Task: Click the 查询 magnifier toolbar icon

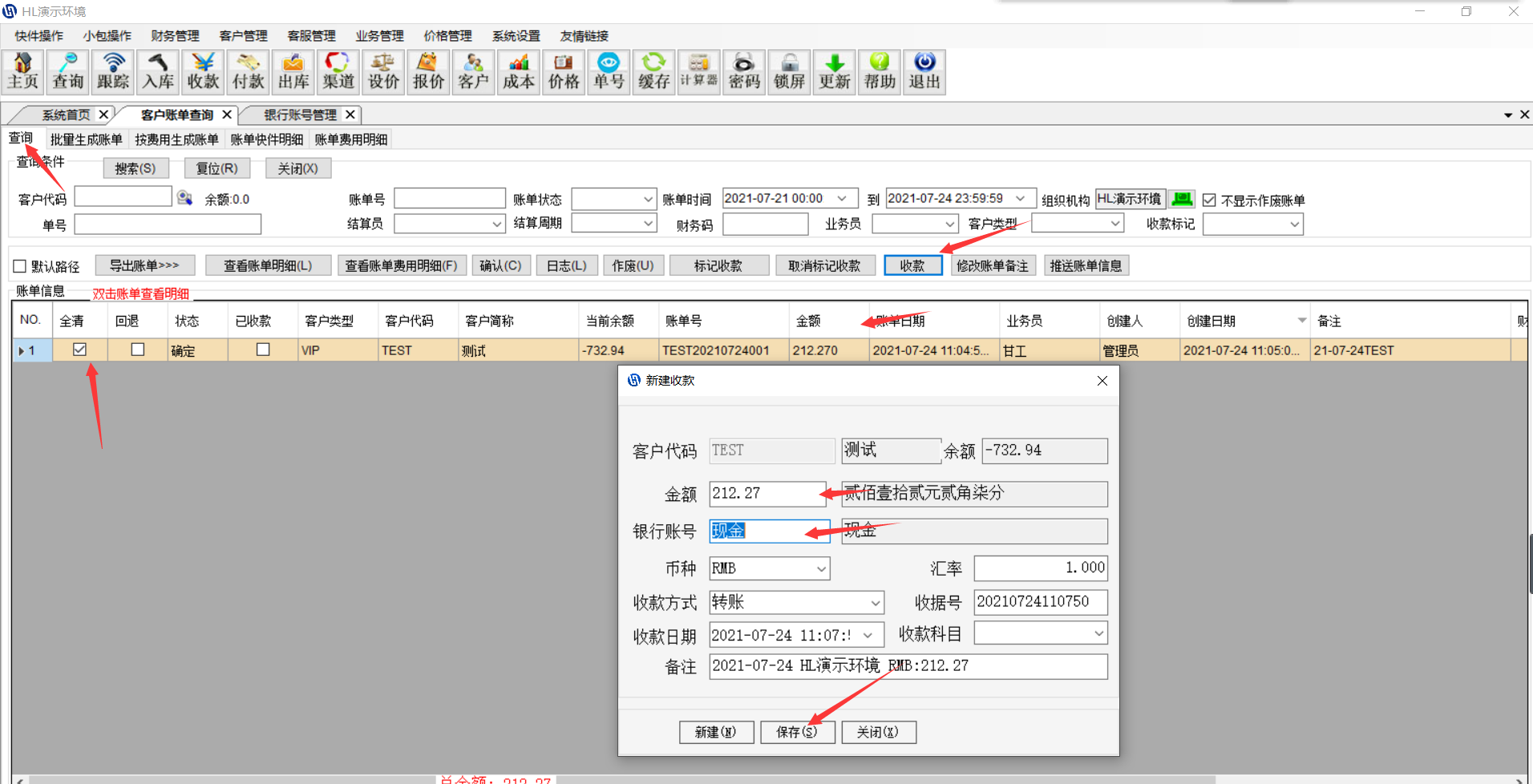Action: (68, 72)
